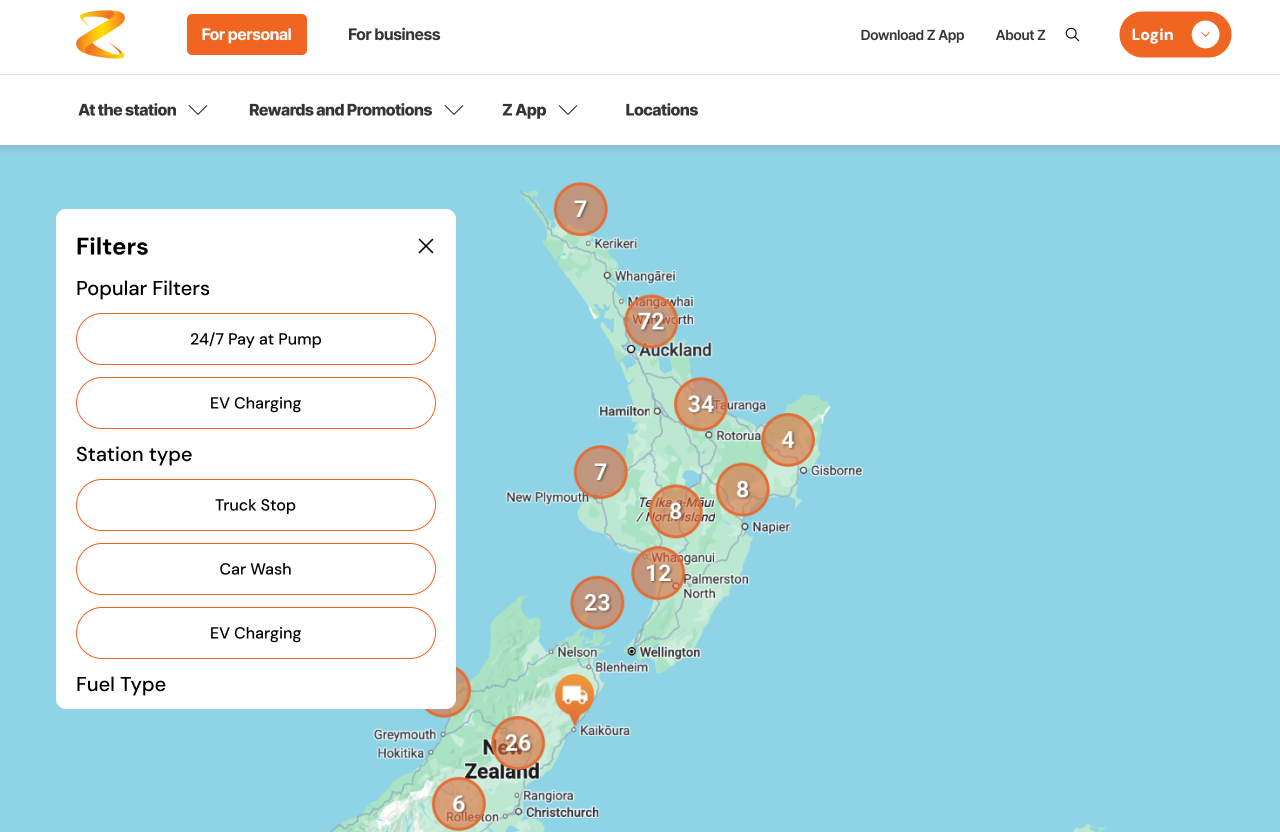The width and height of the screenshot is (1280, 832).
Task: Open the 72-station cluster near Auckland
Action: [x=651, y=322]
